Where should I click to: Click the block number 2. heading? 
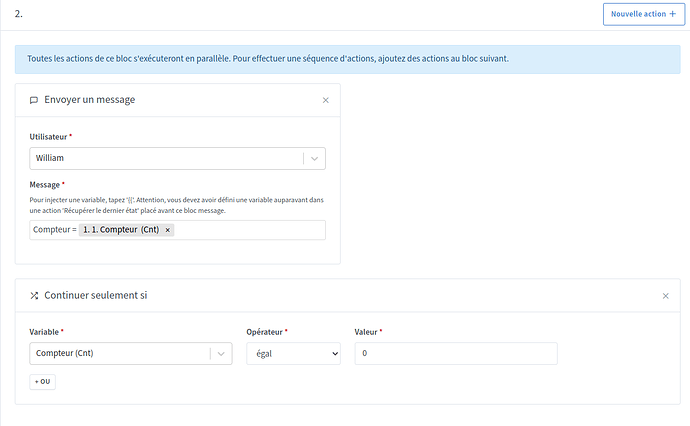pos(19,15)
